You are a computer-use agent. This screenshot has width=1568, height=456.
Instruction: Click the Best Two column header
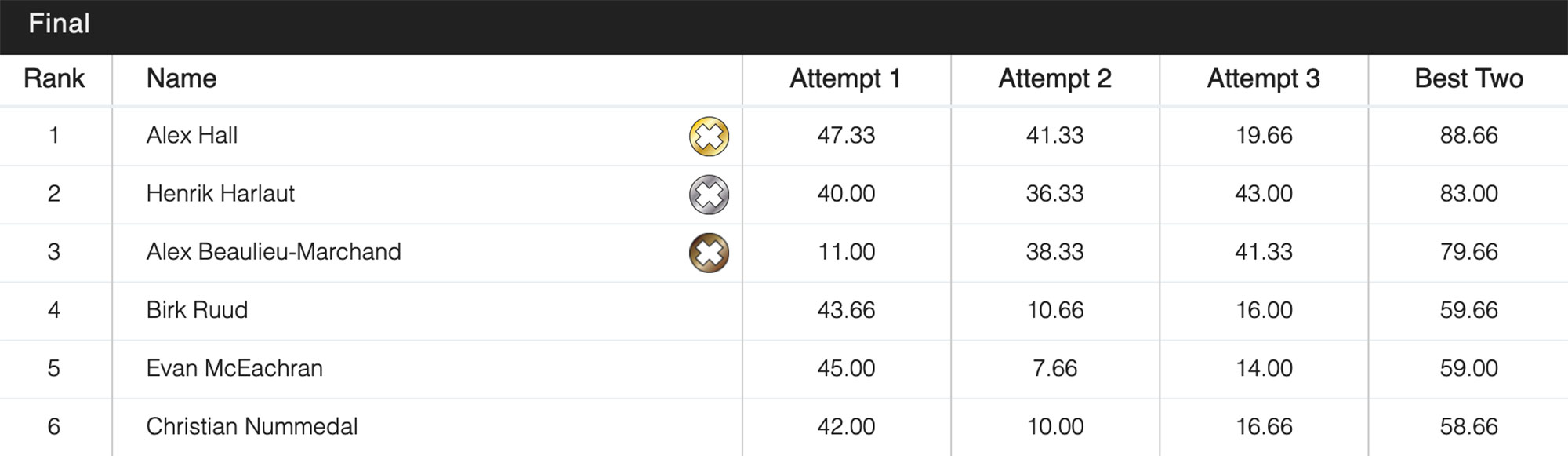[1468, 78]
